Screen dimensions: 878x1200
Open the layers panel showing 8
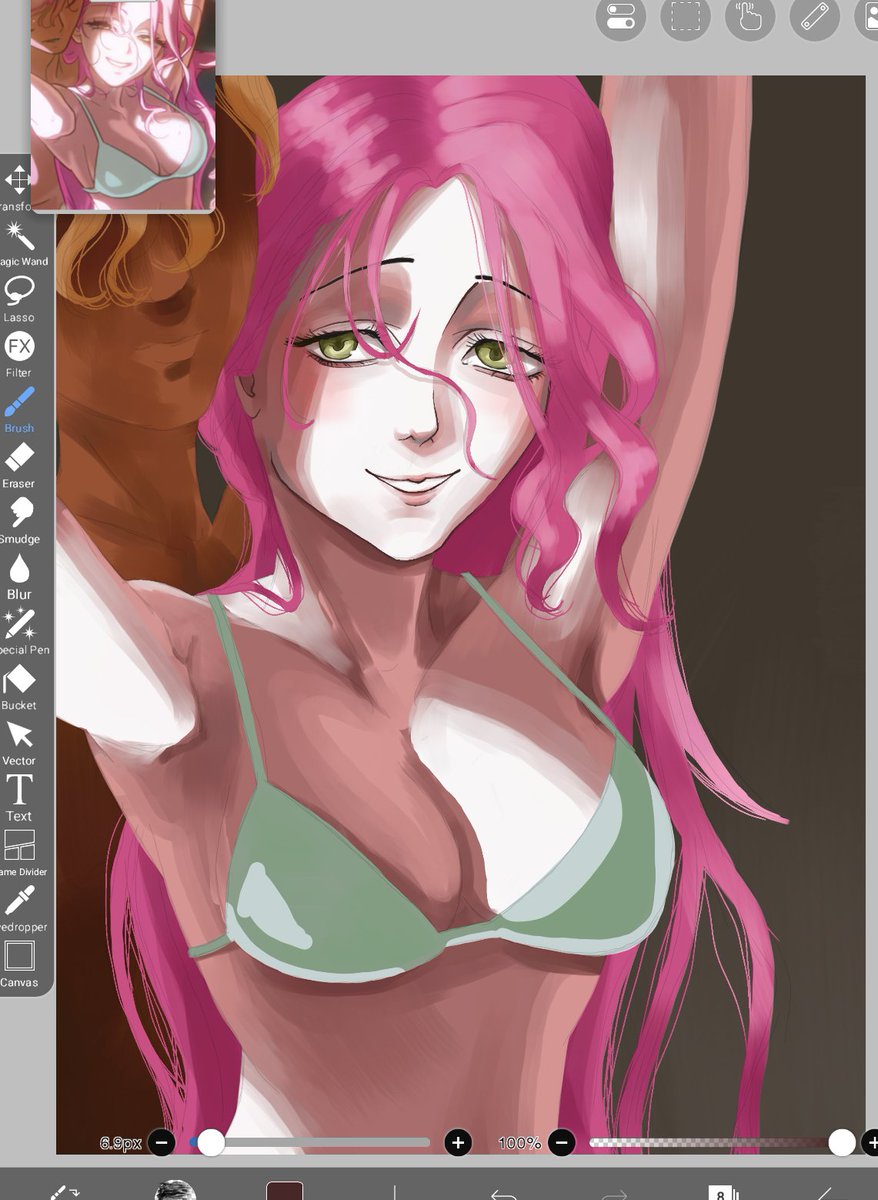click(x=722, y=1192)
